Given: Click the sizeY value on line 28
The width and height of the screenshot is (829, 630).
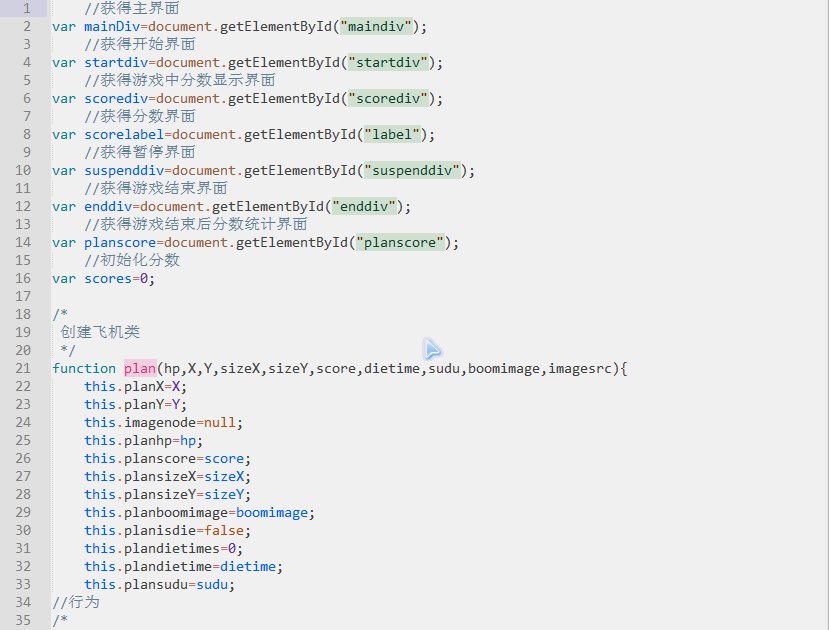Looking at the screenshot, I should 224,495.
